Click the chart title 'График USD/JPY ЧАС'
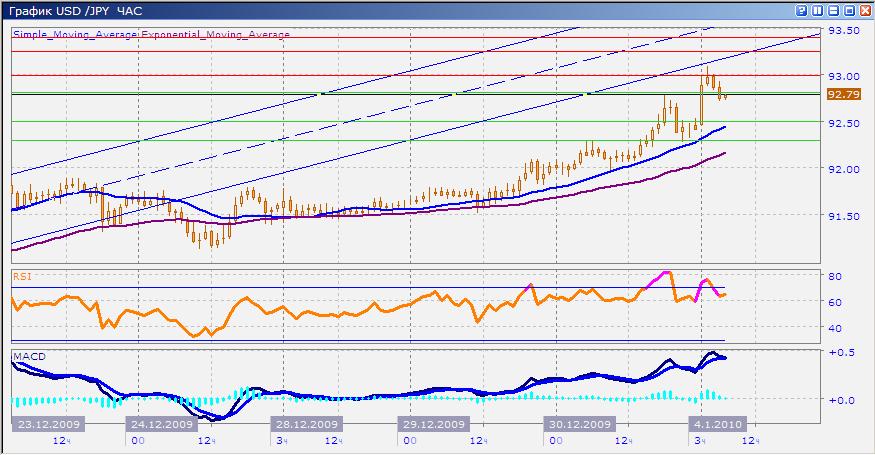The width and height of the screenshot is (875, 455). (x=76, y=11)
